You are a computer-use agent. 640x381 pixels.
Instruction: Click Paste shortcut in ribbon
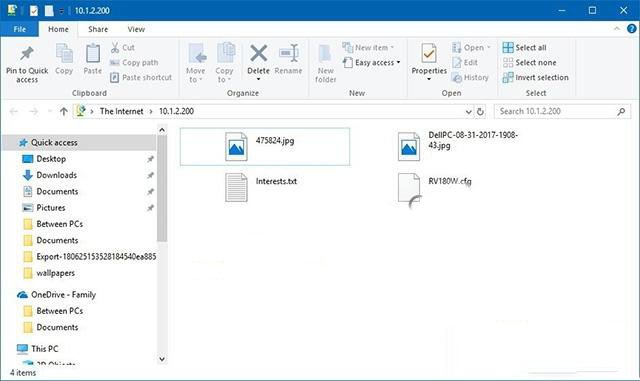click(141, 77)
